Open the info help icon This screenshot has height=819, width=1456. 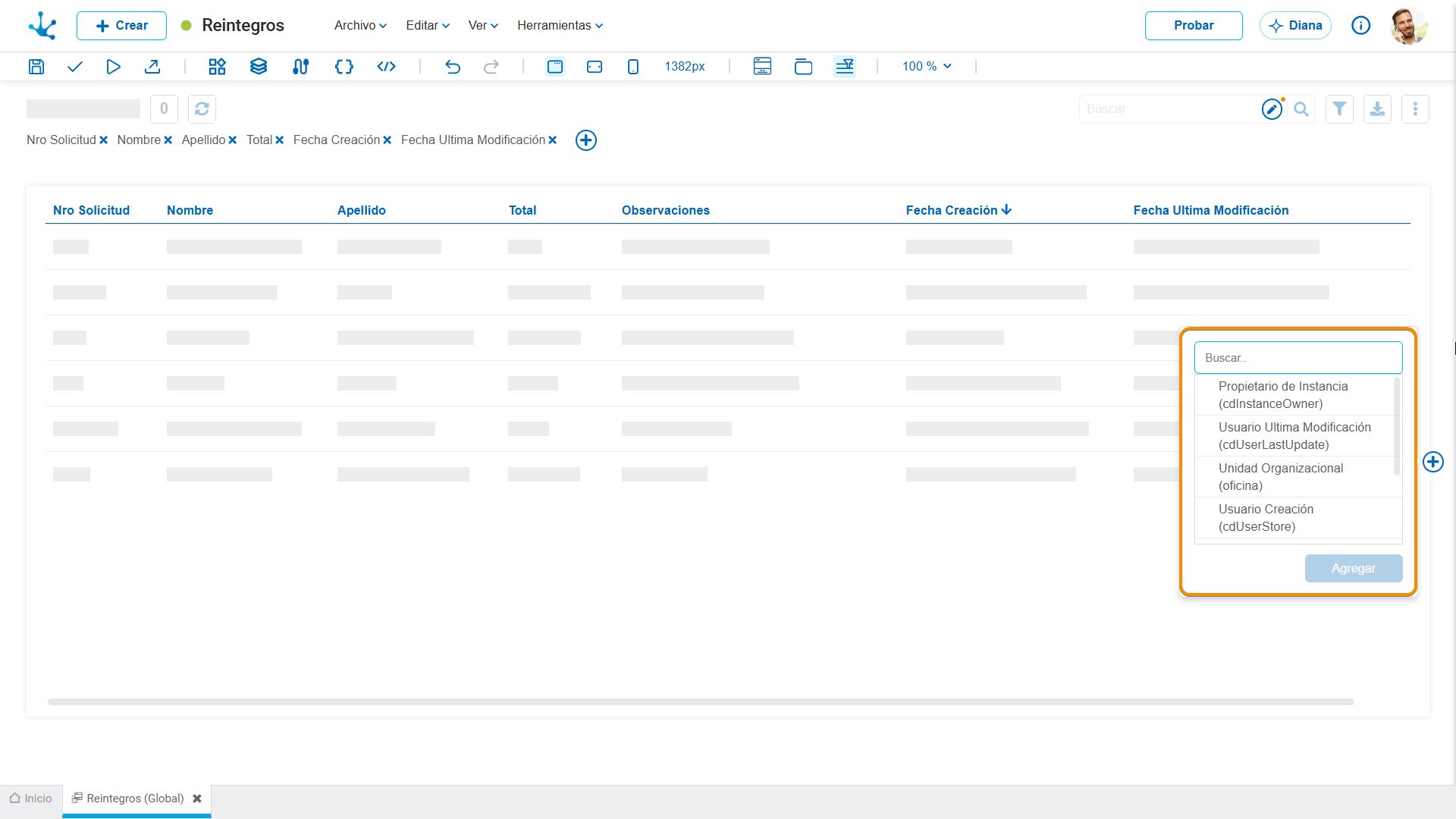(x=1361, y=26)
